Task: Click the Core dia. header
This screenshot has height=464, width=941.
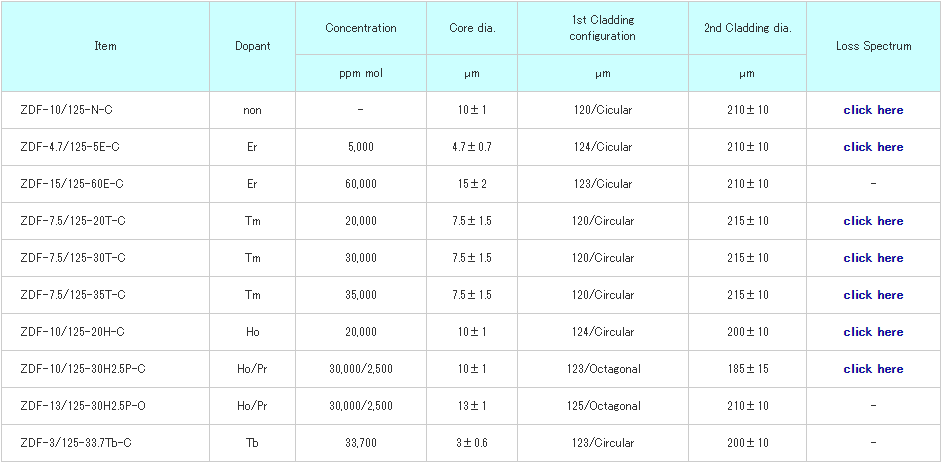Action: pos(472,28)
